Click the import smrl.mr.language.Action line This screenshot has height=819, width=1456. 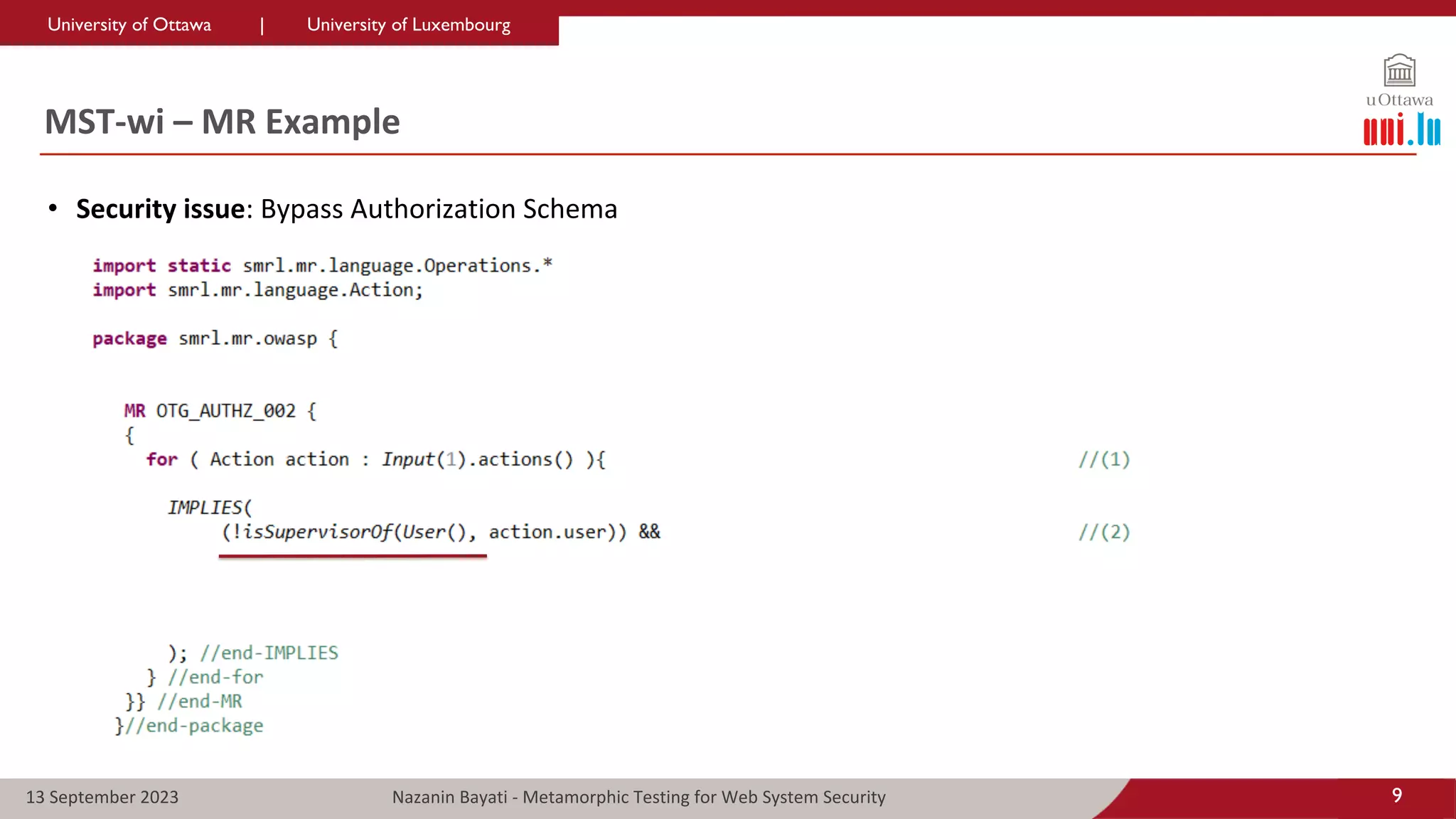pos(257,290)
